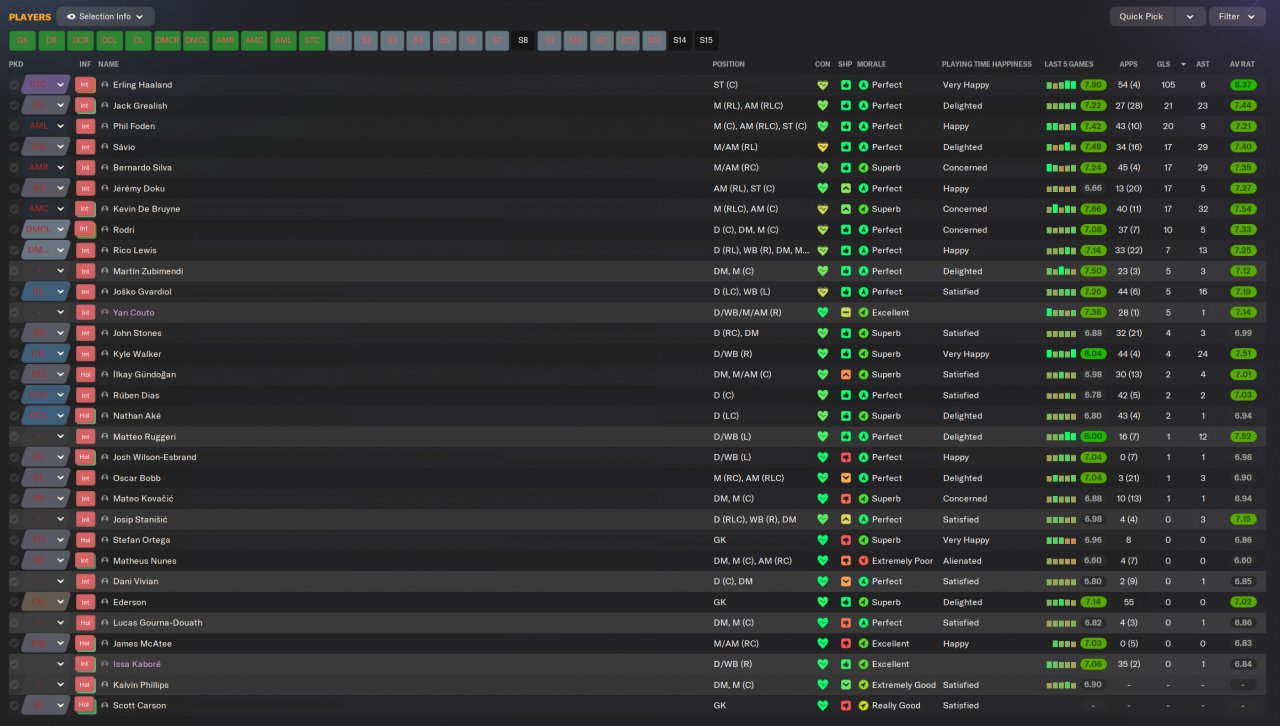Toggle the pick checkmark for Martín Zubimendi
The width and height of the screenshot is (1280, 726).
[x=14, y=271]
